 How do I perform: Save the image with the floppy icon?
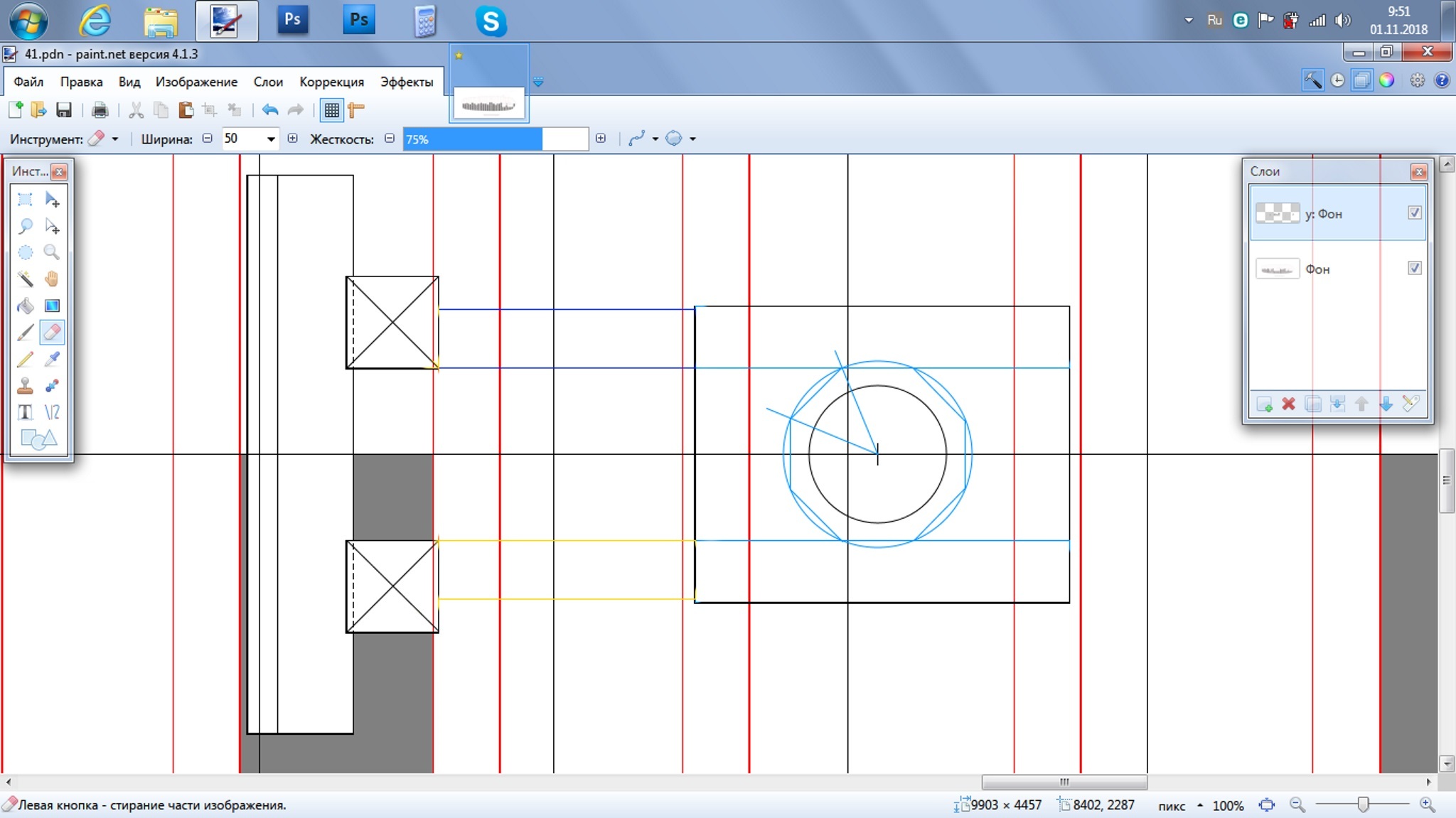[x=64, y=110]
